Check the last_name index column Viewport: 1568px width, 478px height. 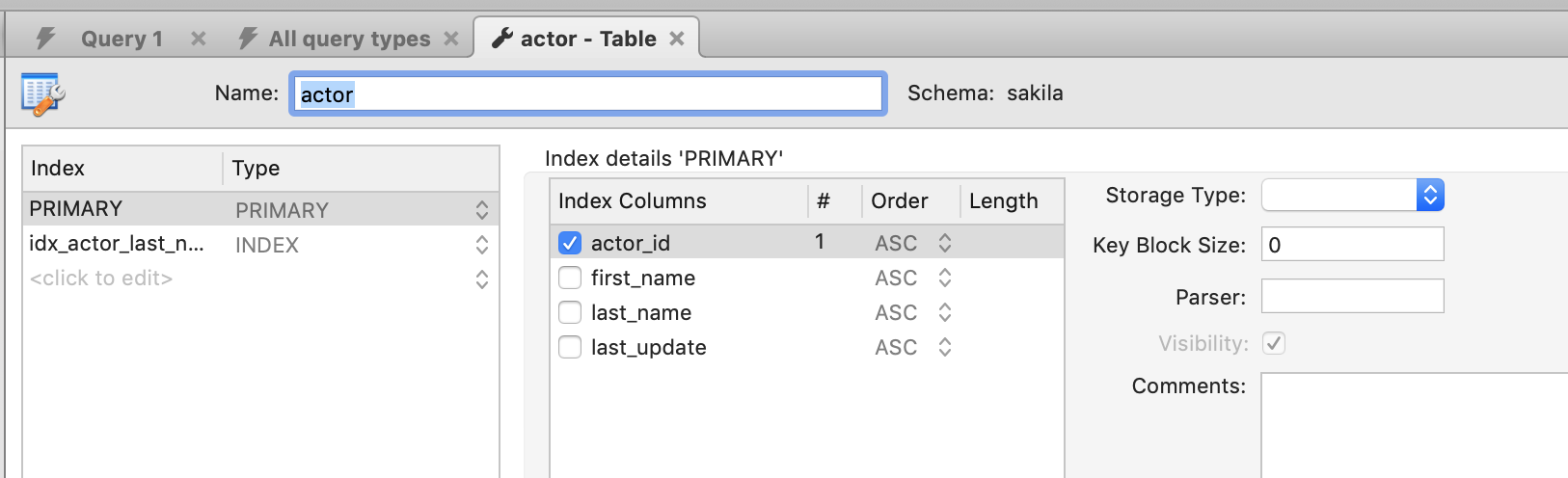(x=570, y=312)
